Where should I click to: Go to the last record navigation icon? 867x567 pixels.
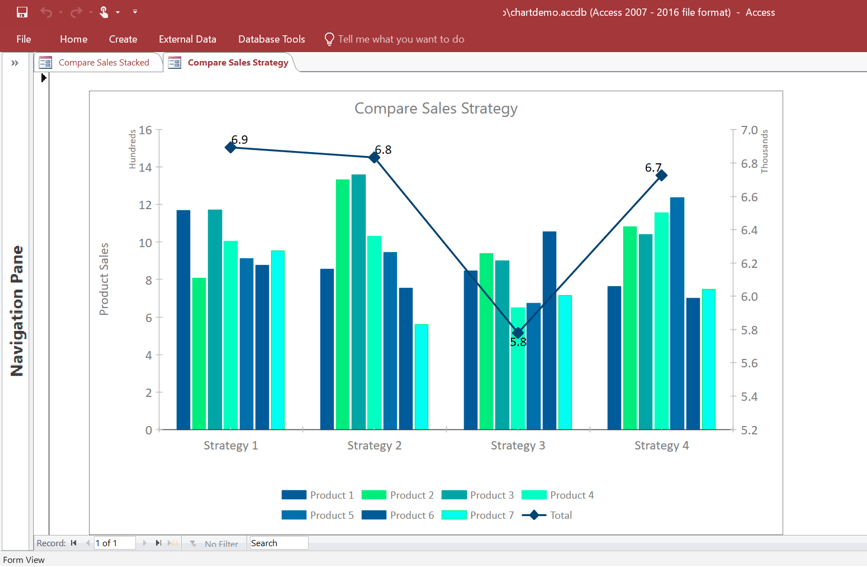pos(158,543)
